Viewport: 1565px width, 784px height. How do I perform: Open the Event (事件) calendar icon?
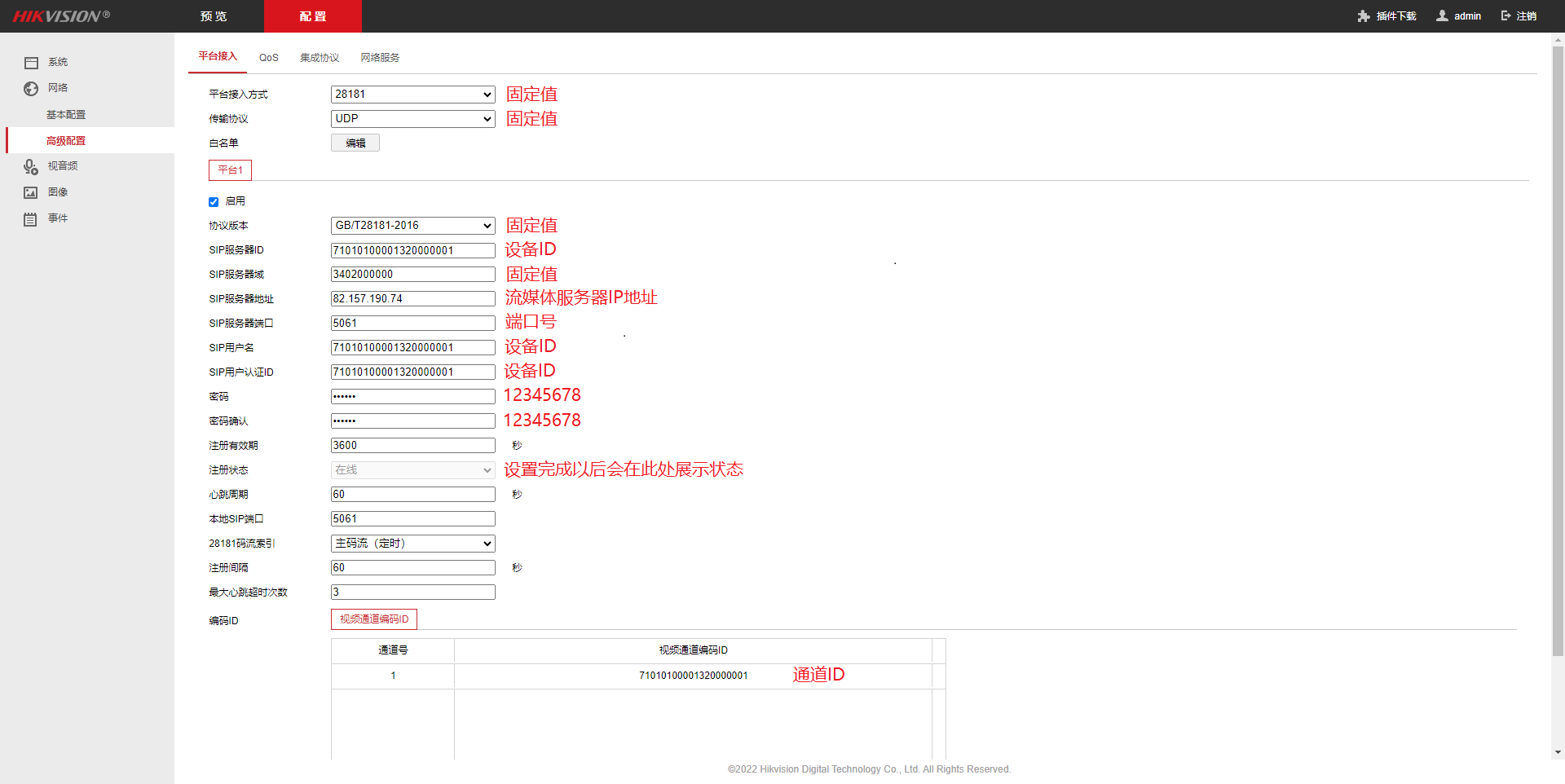pos(31,219)
